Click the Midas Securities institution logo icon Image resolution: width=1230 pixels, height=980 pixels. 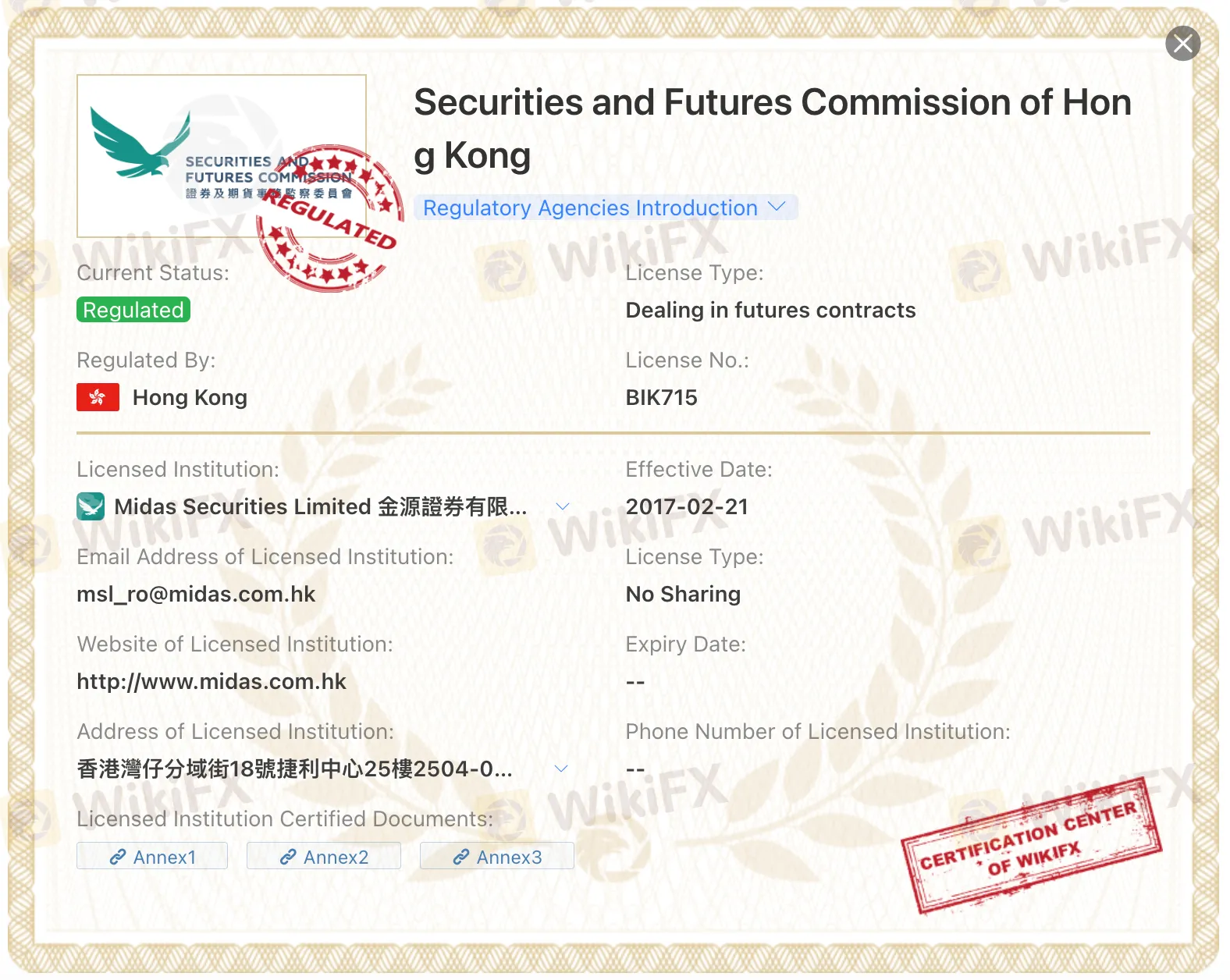91,506
